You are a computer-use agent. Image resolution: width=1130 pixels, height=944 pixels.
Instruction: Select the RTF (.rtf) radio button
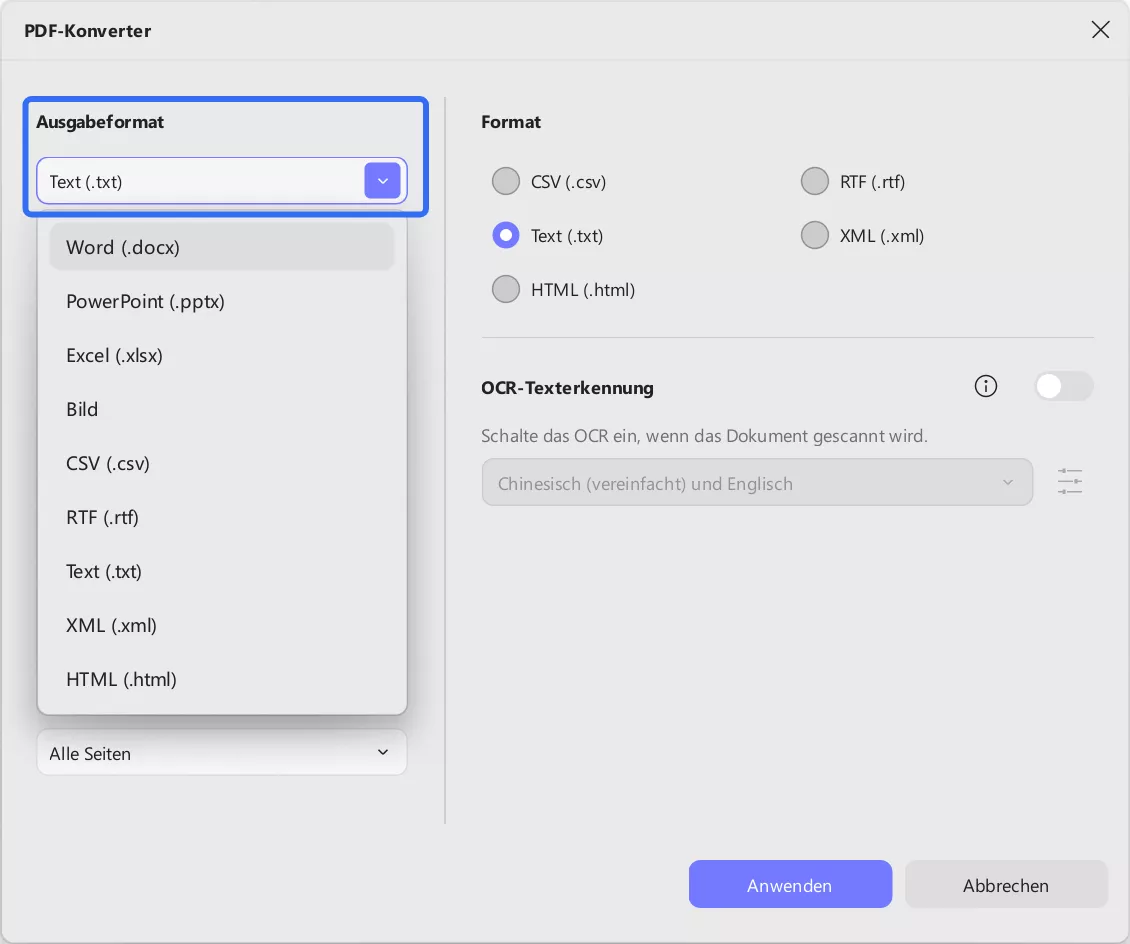click(x=815, y=182)
